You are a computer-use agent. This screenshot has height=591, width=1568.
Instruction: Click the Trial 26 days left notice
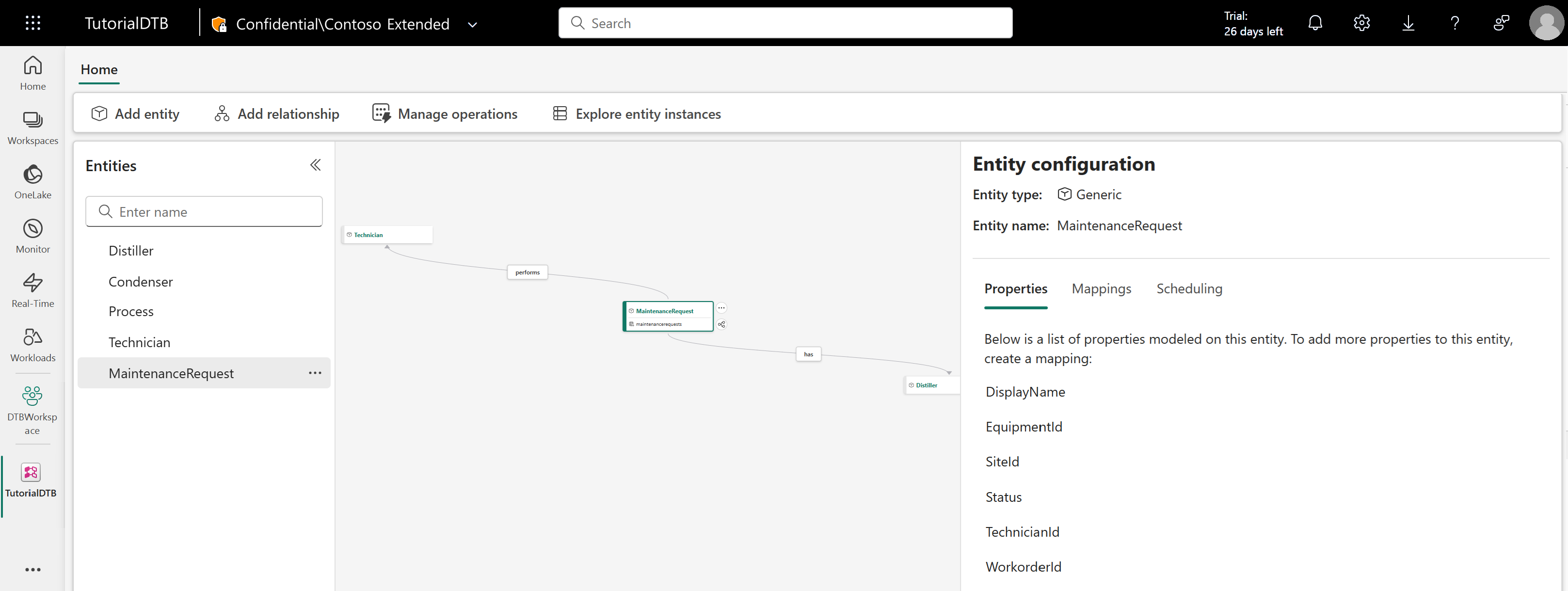1253,24
